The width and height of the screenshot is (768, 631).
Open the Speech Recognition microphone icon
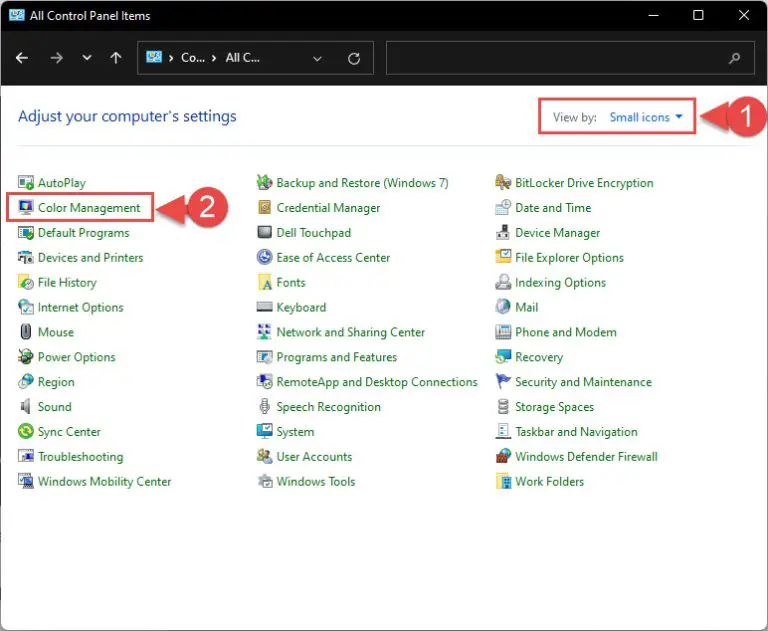(265, 407)
